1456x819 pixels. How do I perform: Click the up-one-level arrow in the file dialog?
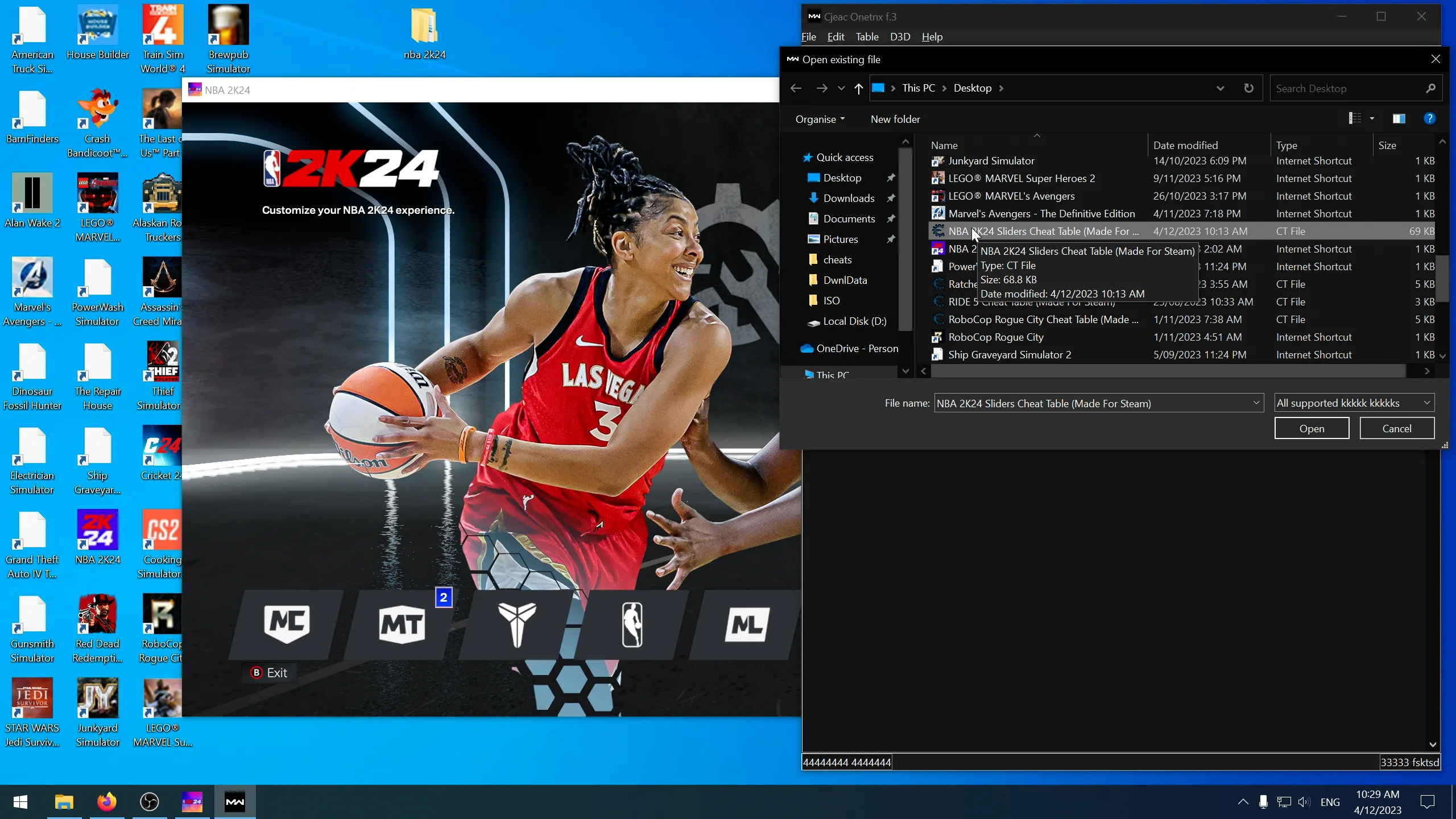coord(858,88)
